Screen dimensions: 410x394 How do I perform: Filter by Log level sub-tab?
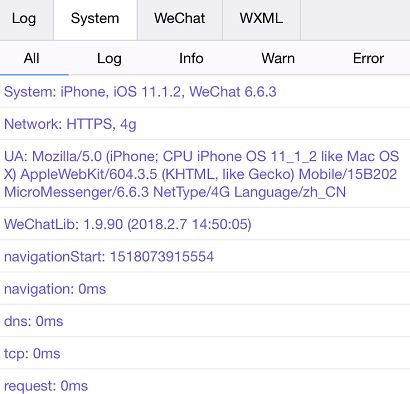(109, 59)
